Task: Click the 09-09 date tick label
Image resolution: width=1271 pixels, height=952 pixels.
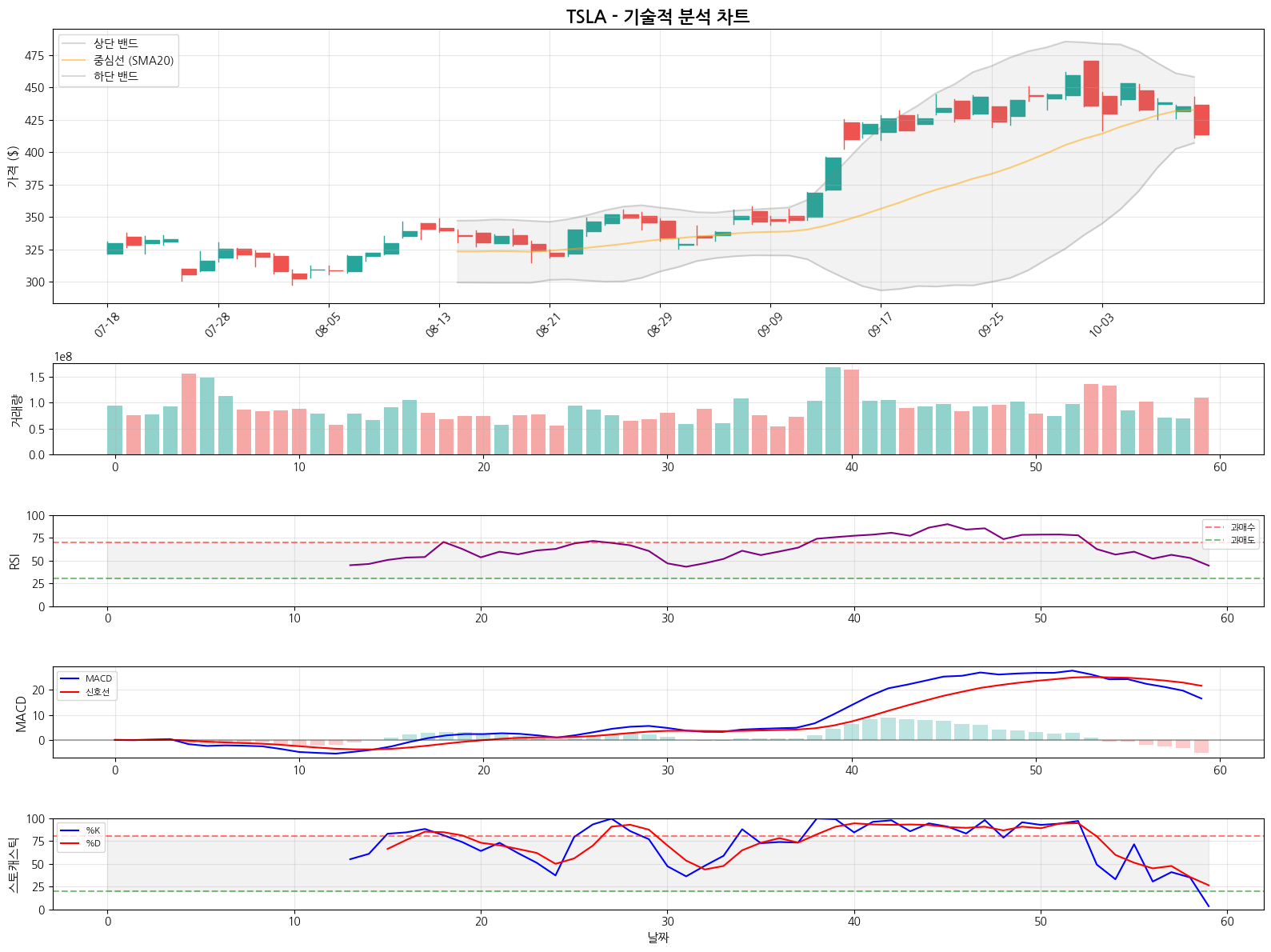Action: tap(770, 325)
